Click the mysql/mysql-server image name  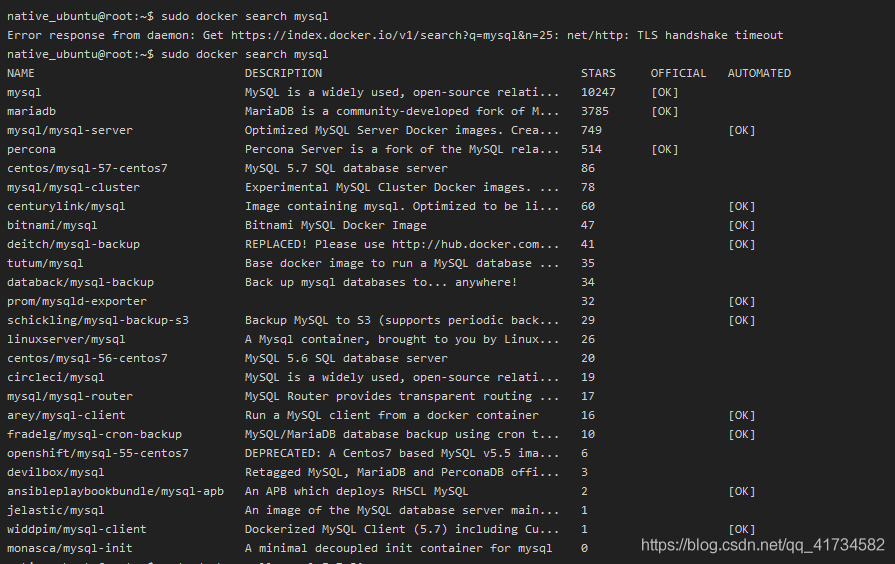coord(70,130)
